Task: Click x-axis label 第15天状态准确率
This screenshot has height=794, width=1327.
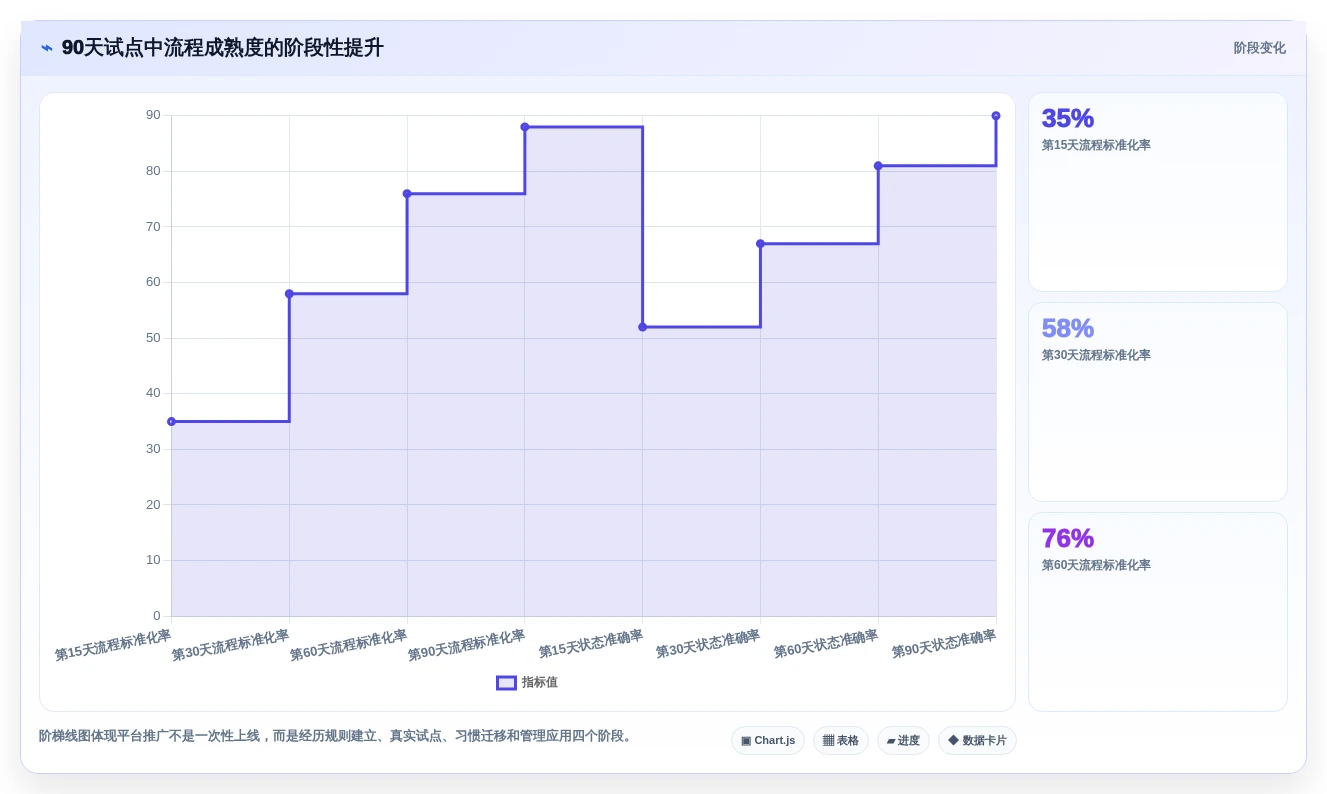Action: pos(591,644)
